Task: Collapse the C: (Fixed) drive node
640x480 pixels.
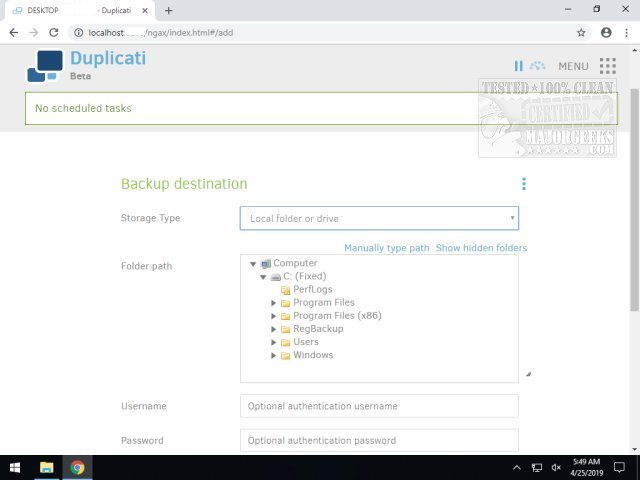Action: click(263, 277)
